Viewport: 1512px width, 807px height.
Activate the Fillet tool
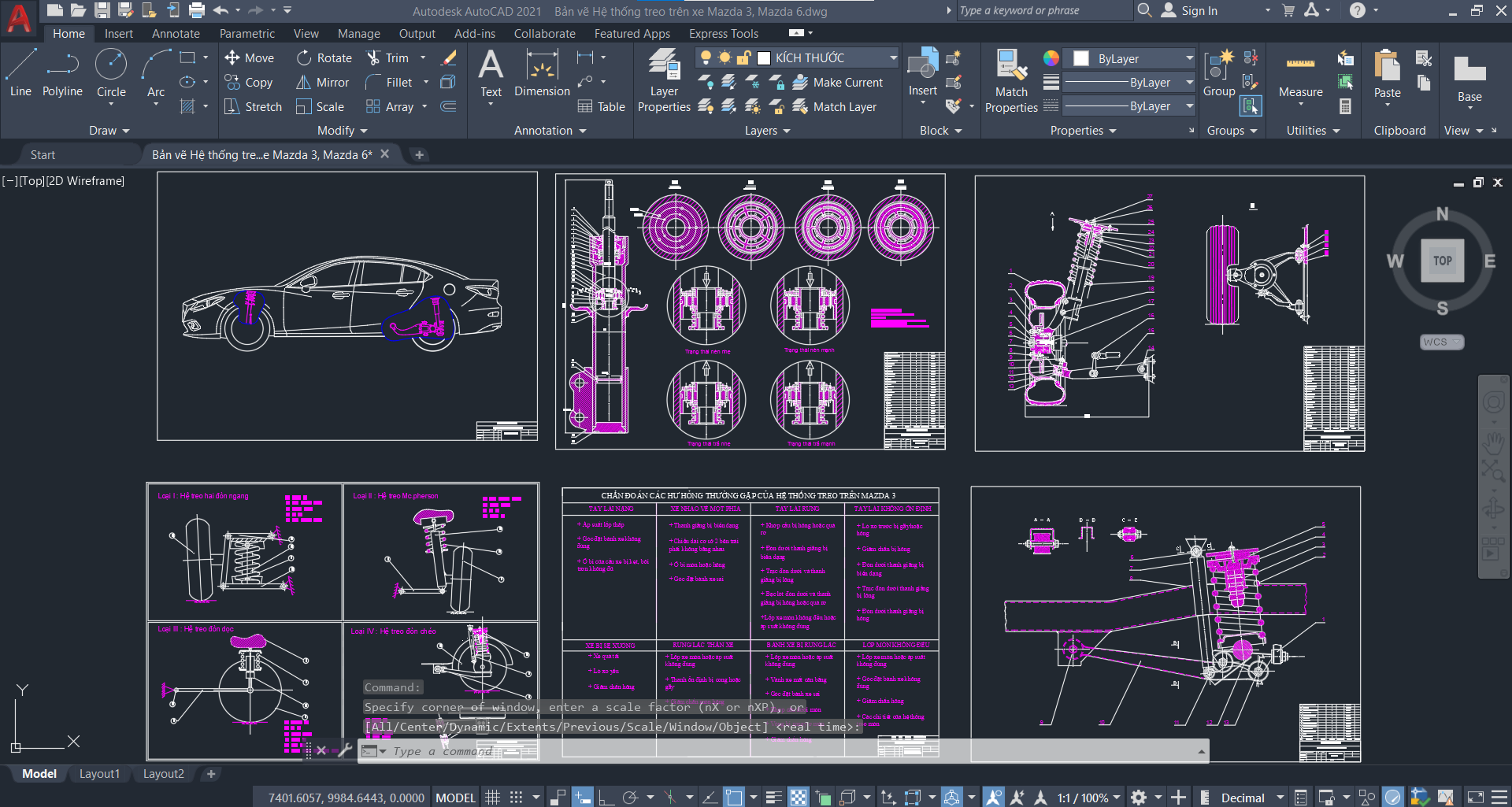(389, 82)
